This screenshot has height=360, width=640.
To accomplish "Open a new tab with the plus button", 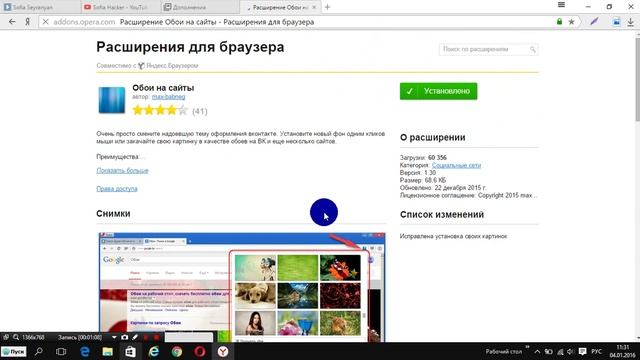I will [x=327, y=7].
